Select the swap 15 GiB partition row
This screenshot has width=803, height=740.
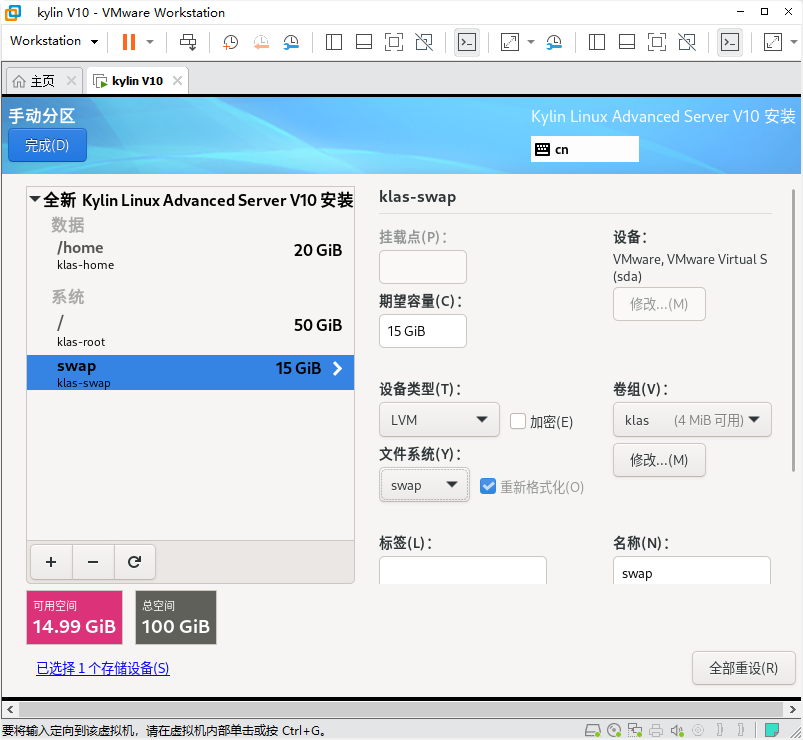click(x=191, y=373)
